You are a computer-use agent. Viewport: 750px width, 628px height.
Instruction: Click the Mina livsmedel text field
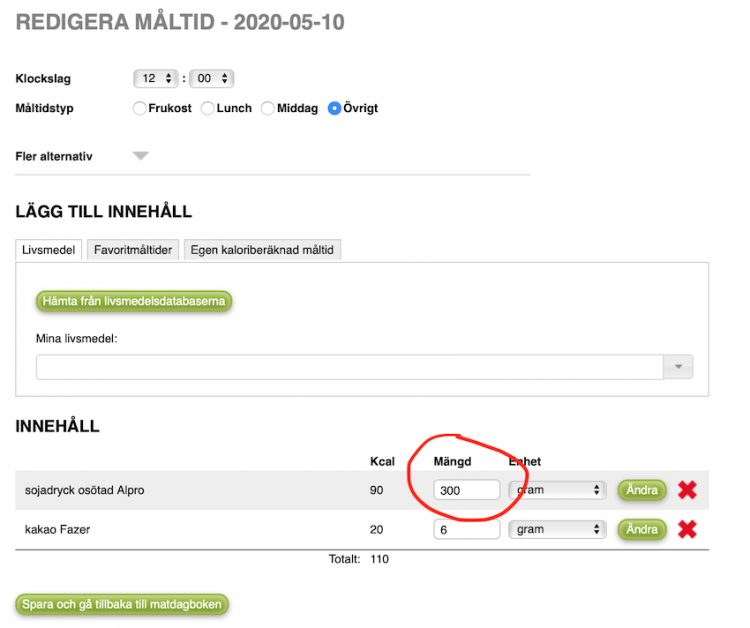(350, 367)
